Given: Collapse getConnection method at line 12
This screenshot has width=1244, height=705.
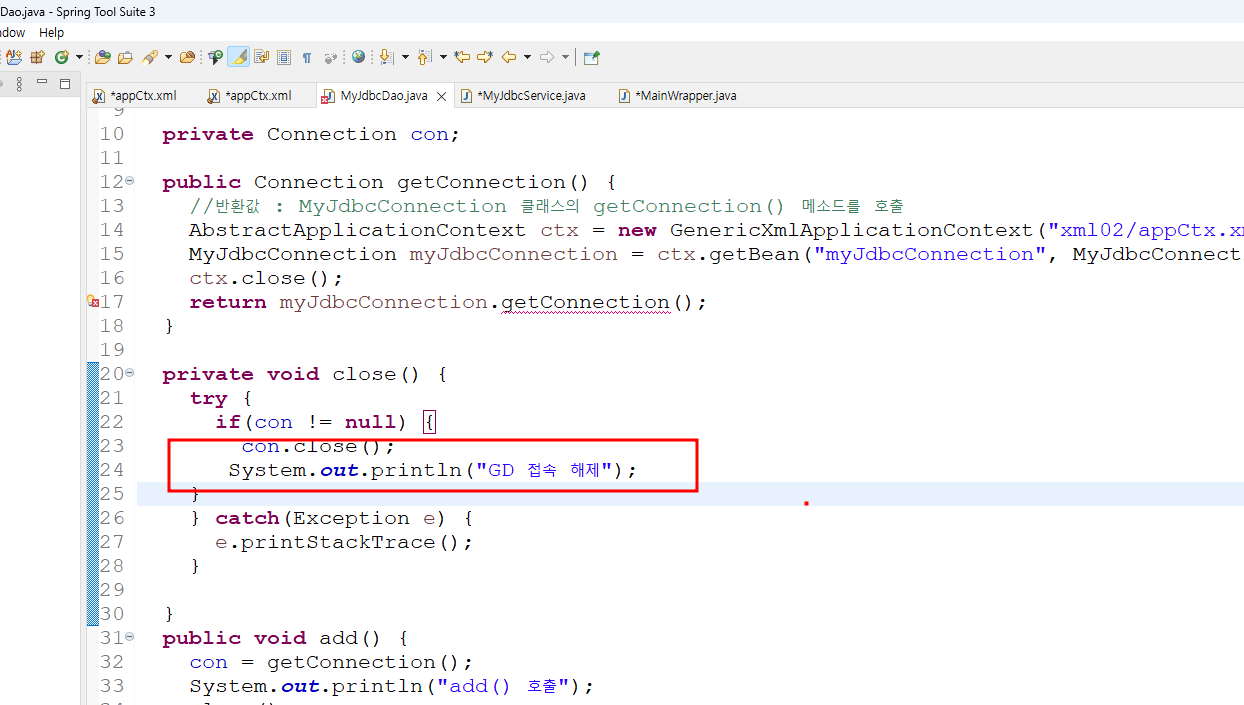Looking at the screenshot, I should (130, 181).
